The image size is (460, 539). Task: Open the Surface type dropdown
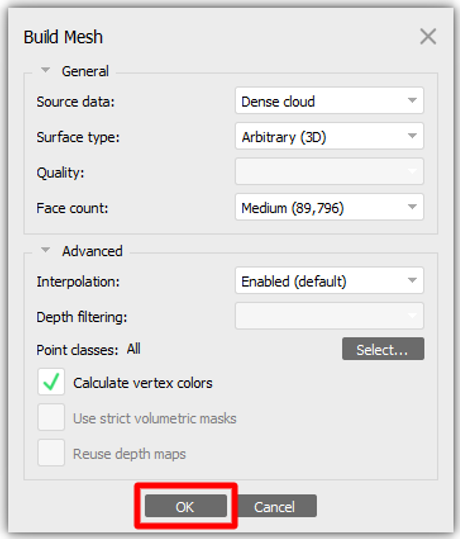click(x=329, y=136)
